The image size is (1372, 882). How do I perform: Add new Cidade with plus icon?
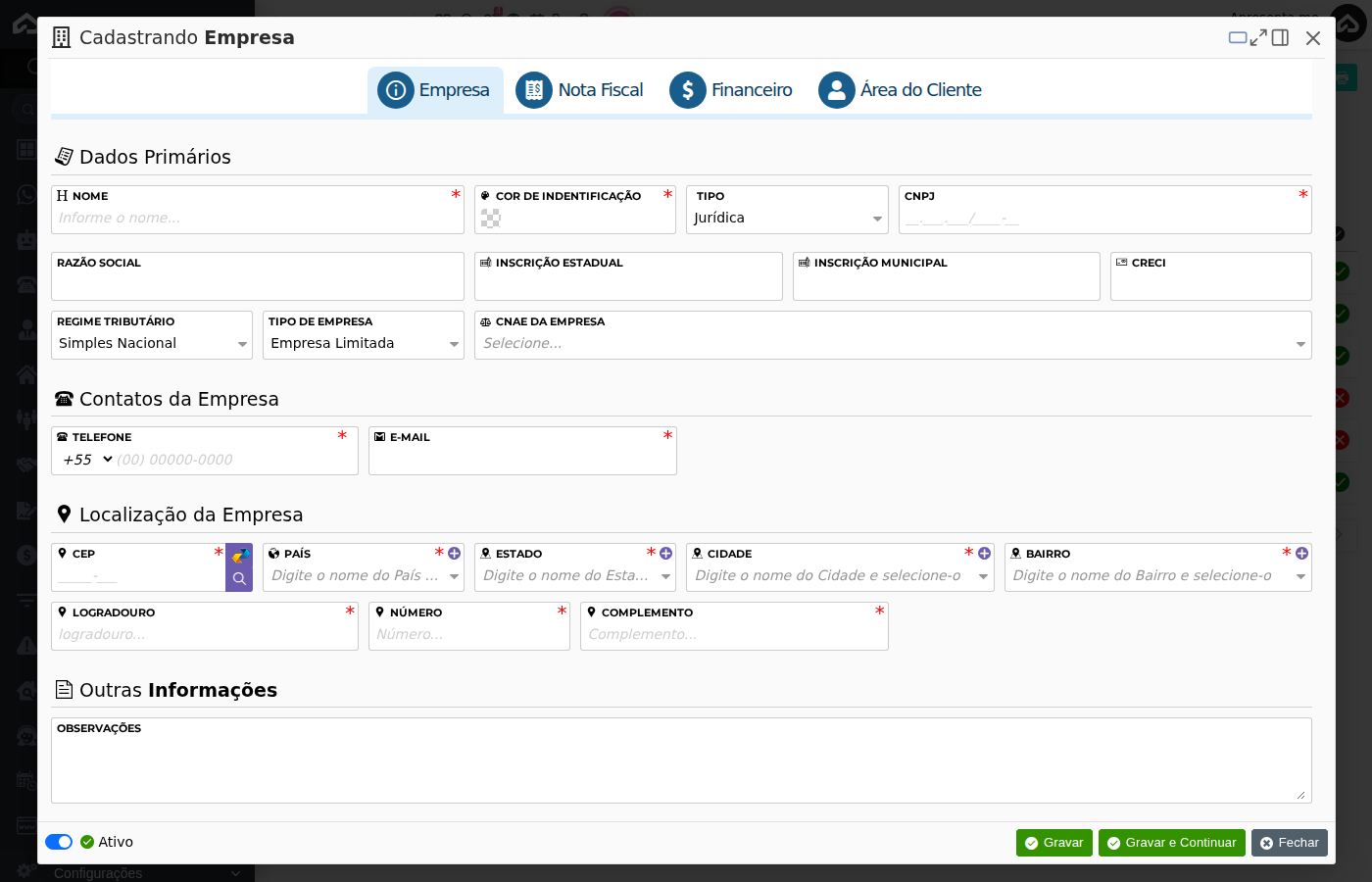click(984, 554)
